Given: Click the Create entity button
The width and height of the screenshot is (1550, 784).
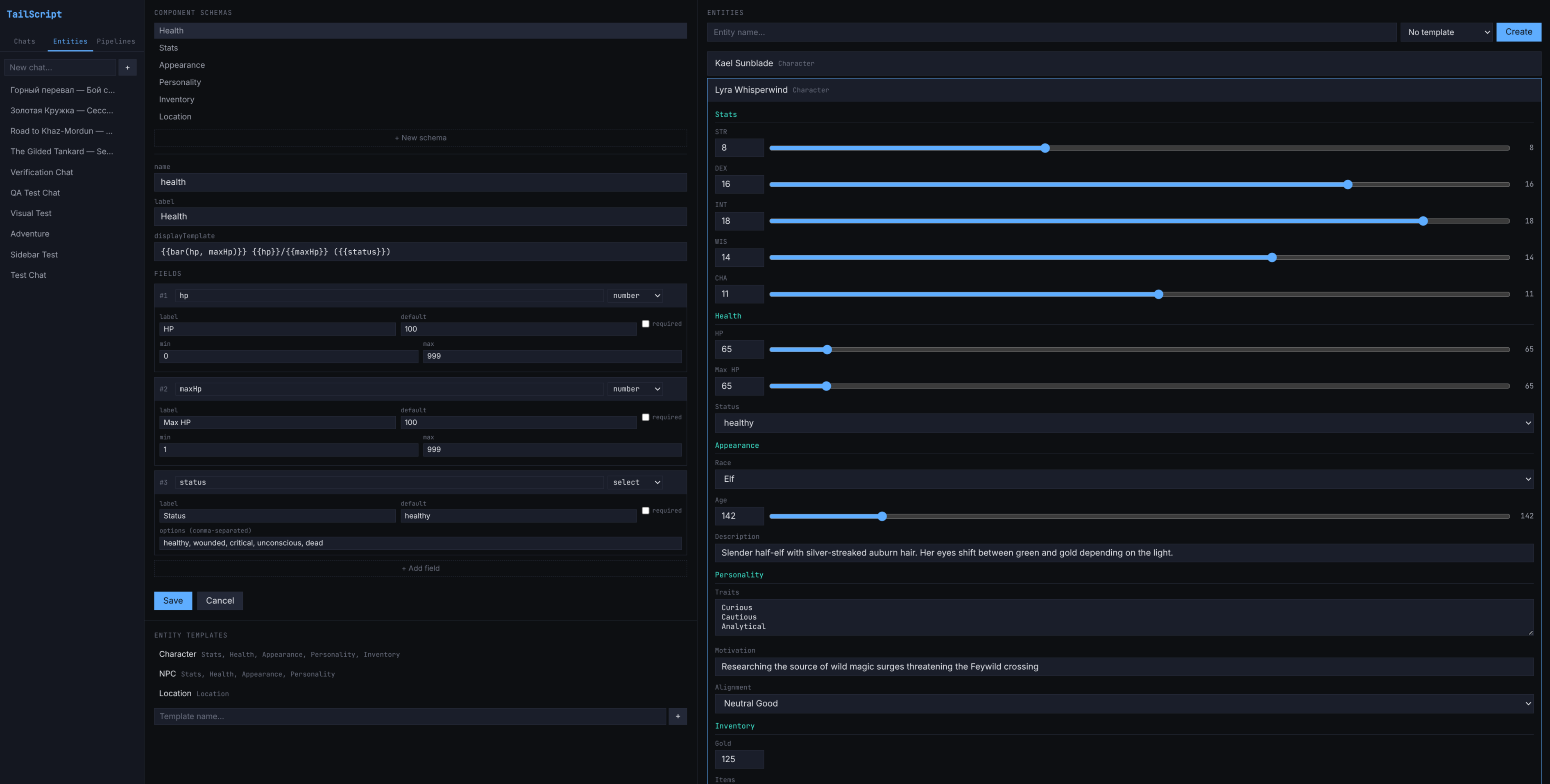Looking at the screenshot, I should [x=1518, y=32].
